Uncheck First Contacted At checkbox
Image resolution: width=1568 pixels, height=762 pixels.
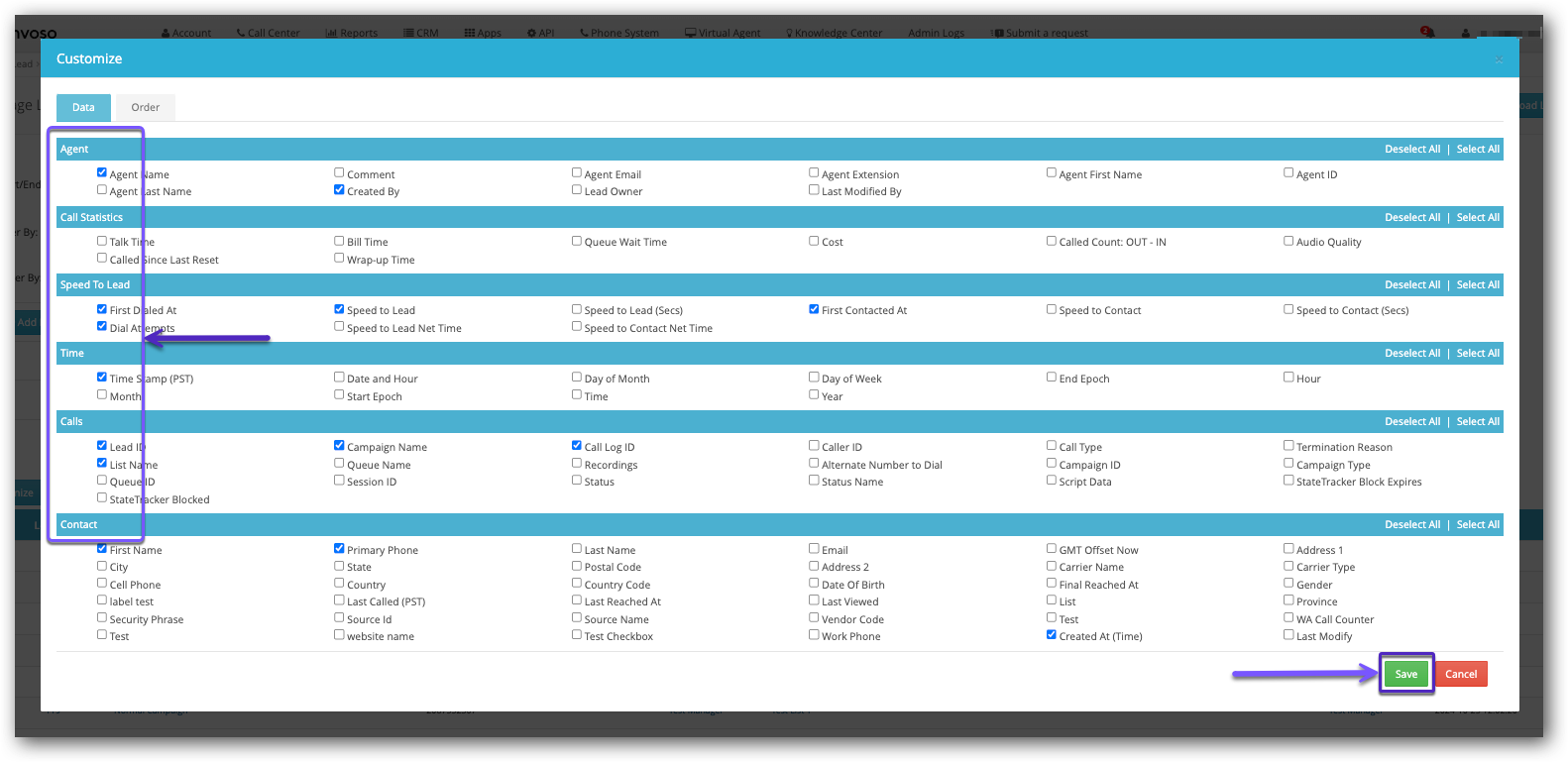[x=814, y=308]
